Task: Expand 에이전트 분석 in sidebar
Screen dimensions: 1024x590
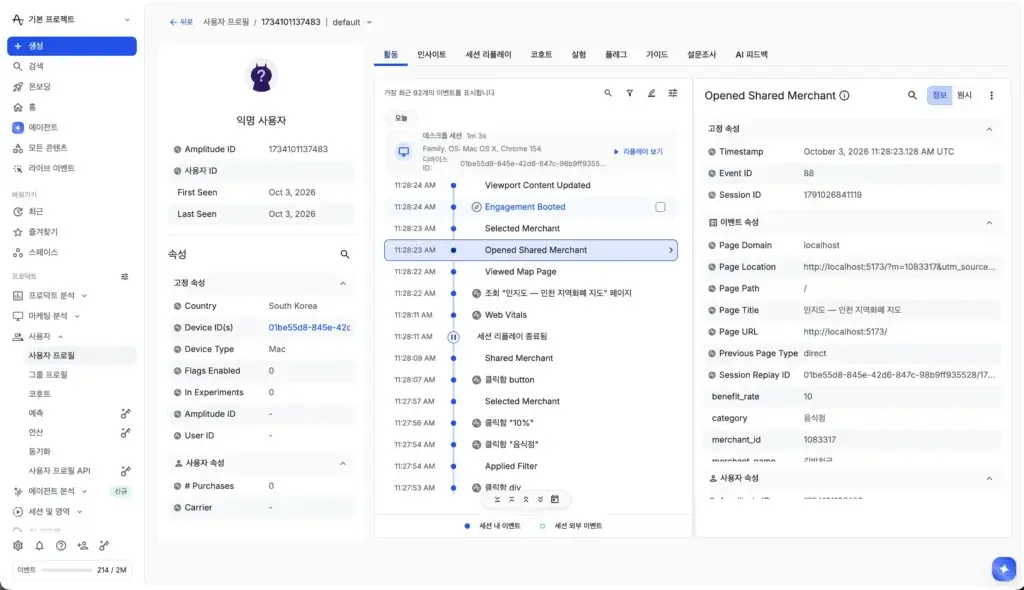Action: (84, 491)
